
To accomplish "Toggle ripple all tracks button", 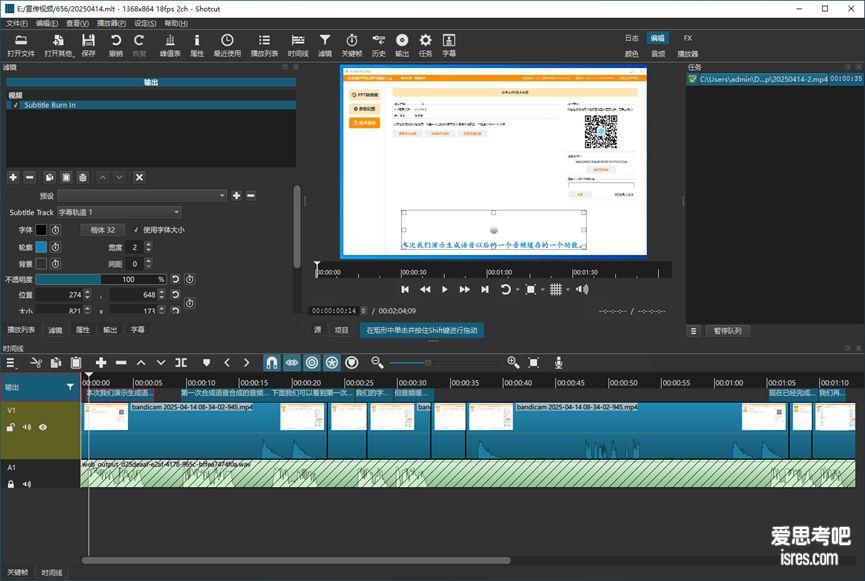I will (x=332, y=363).
